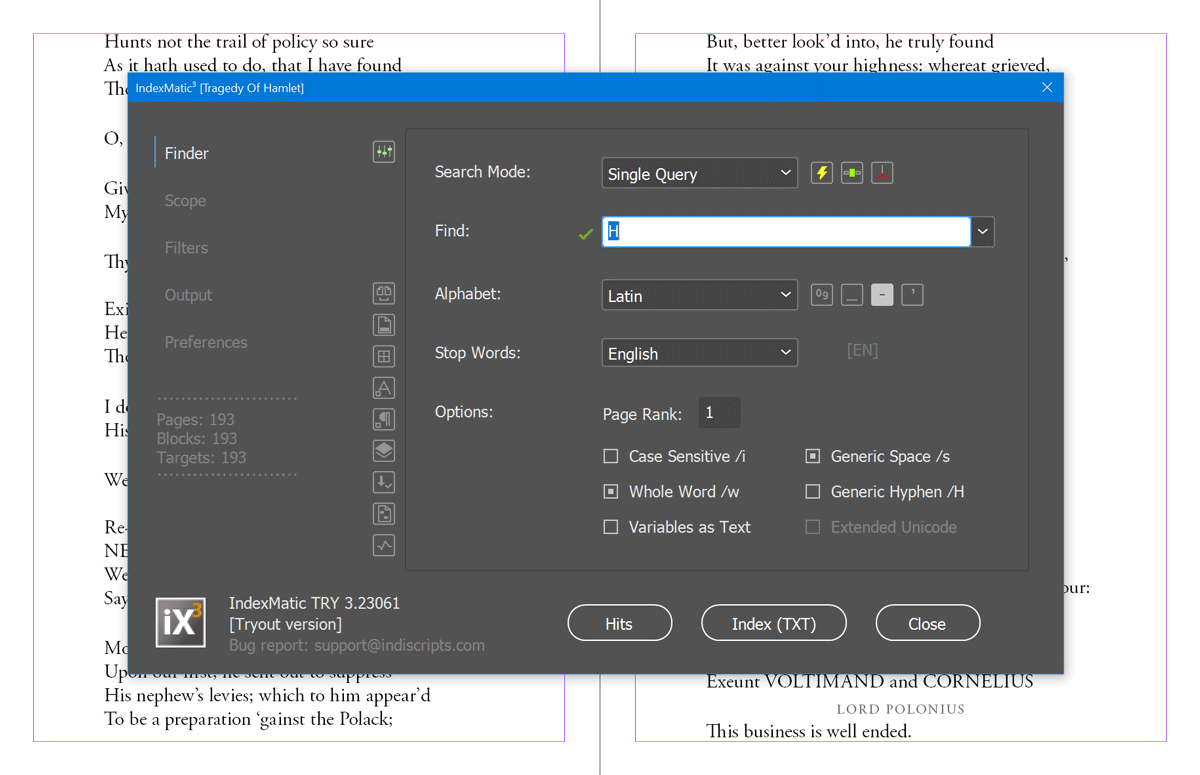
Task: Click 'LORD POLONIUS' in the document page
Action: point(900,709)
